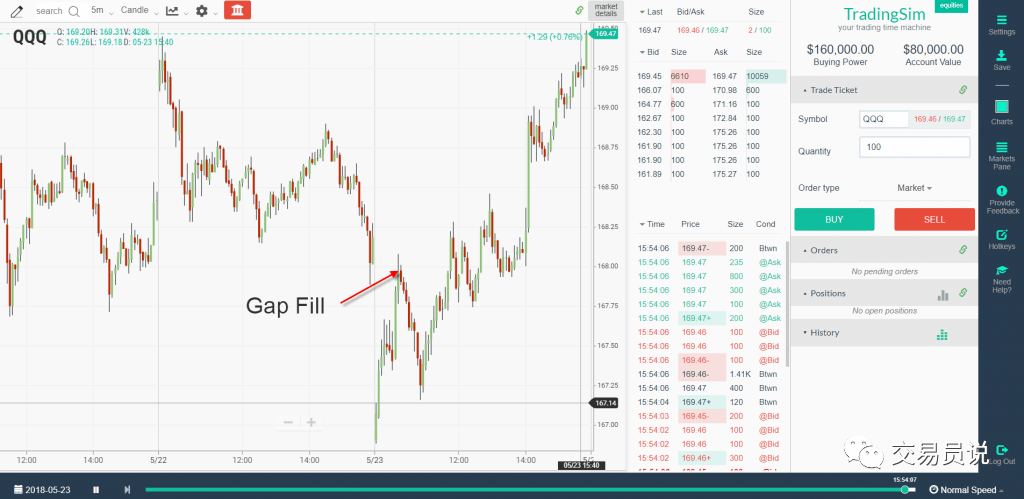1024x499 pixels.
Task: Click the bid size 6610 cell
Action: tap(688, 76)
